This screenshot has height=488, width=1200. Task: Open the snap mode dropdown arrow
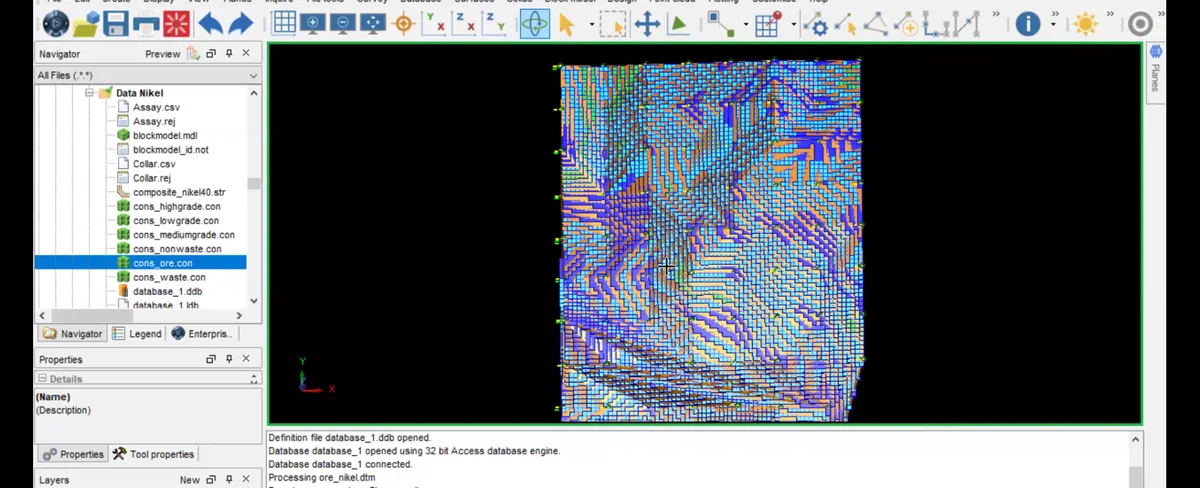click(x=745, y=23)
